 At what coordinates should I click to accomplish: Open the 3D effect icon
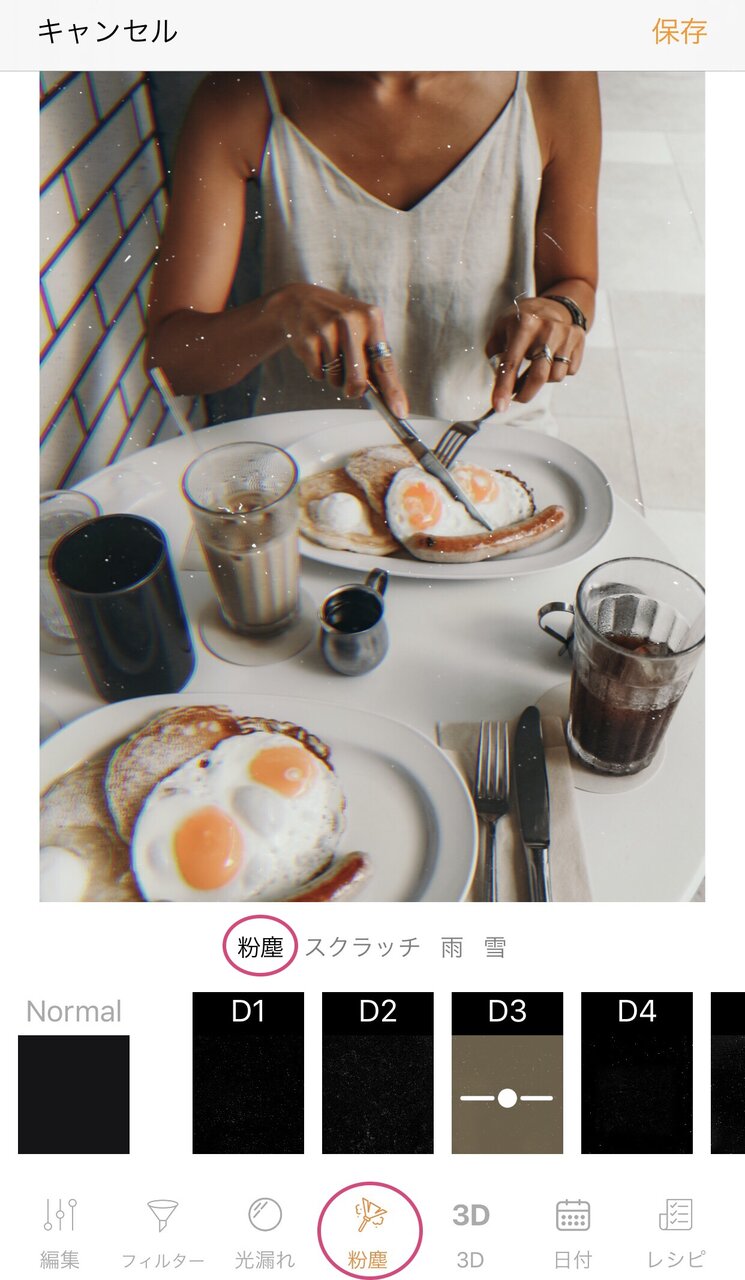471,1216
